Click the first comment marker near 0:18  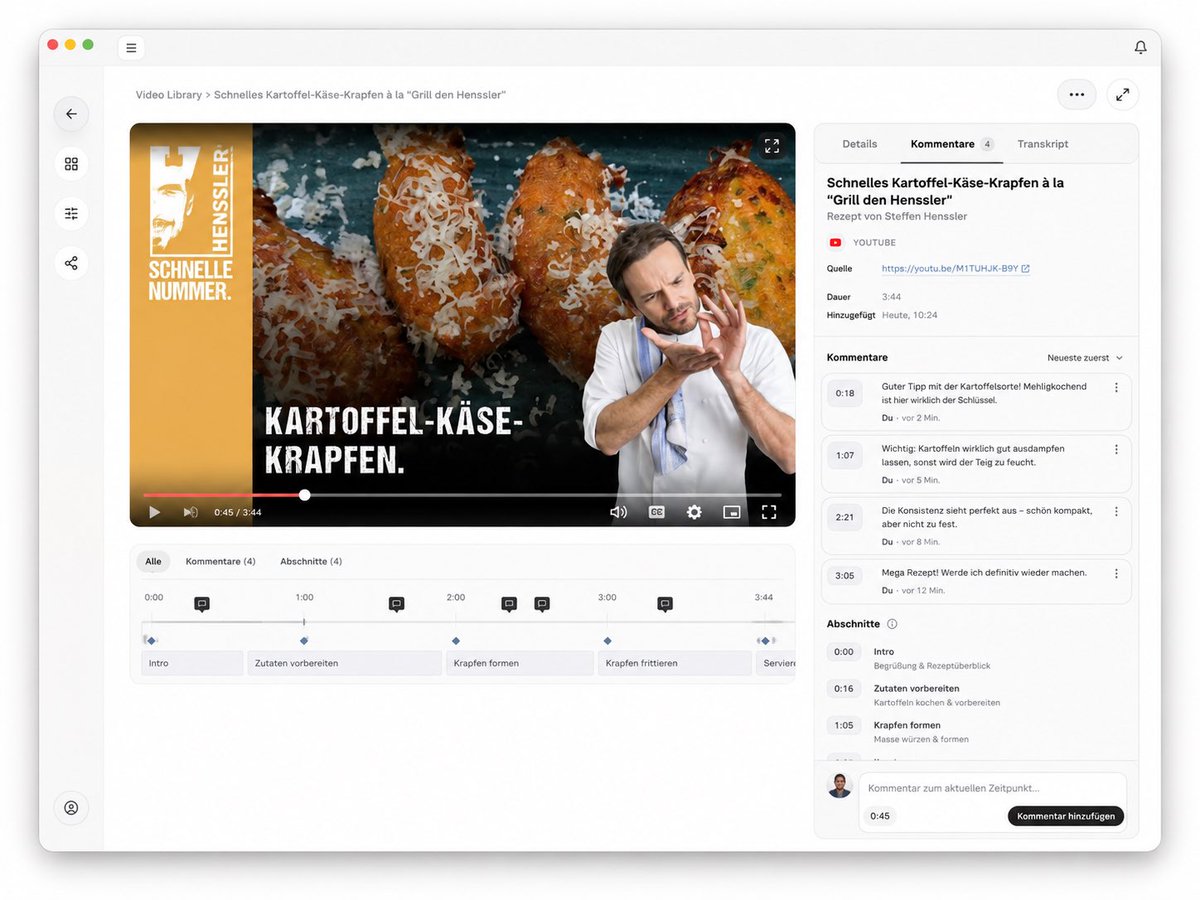tap(202, 604)
